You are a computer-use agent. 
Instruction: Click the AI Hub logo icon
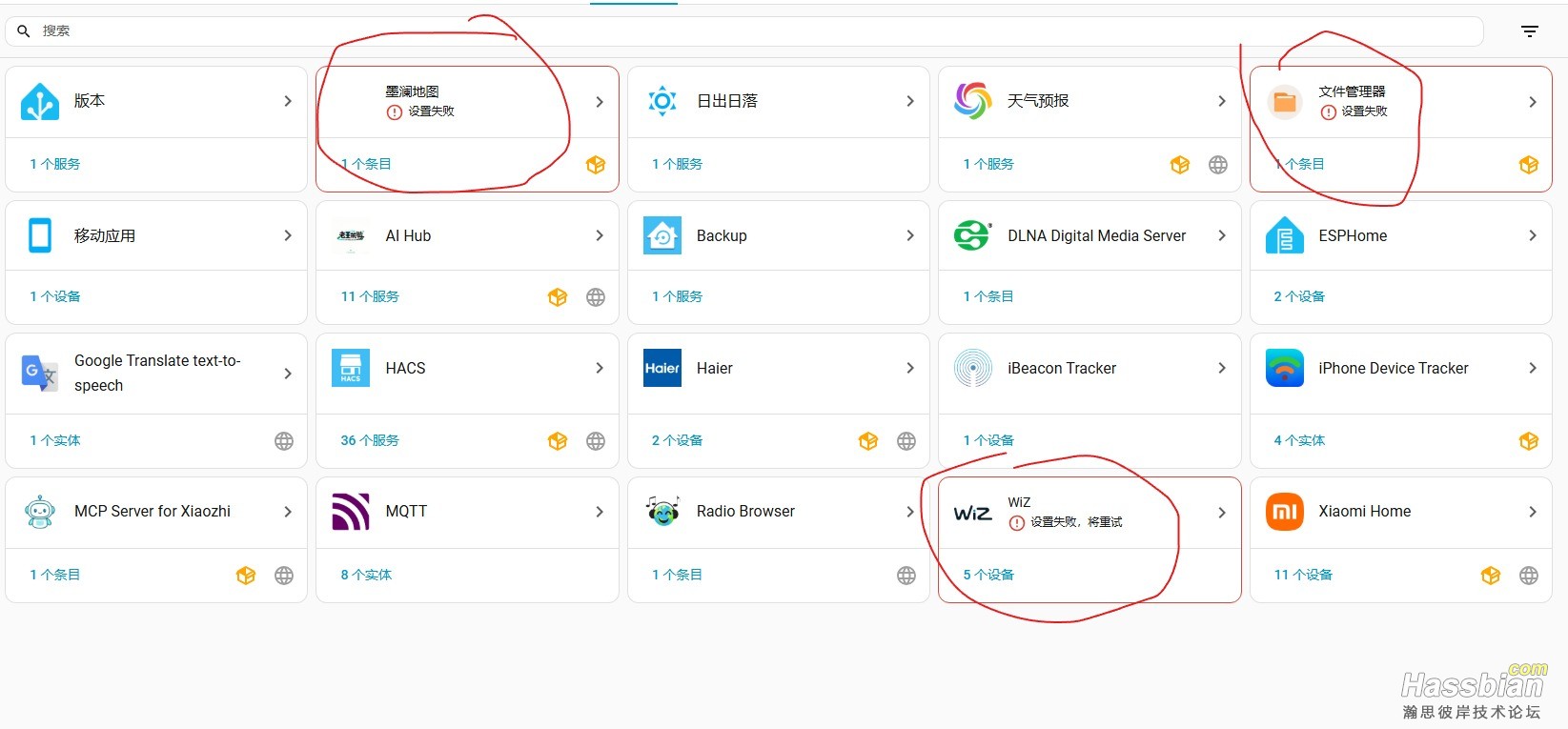pos(351,235)
